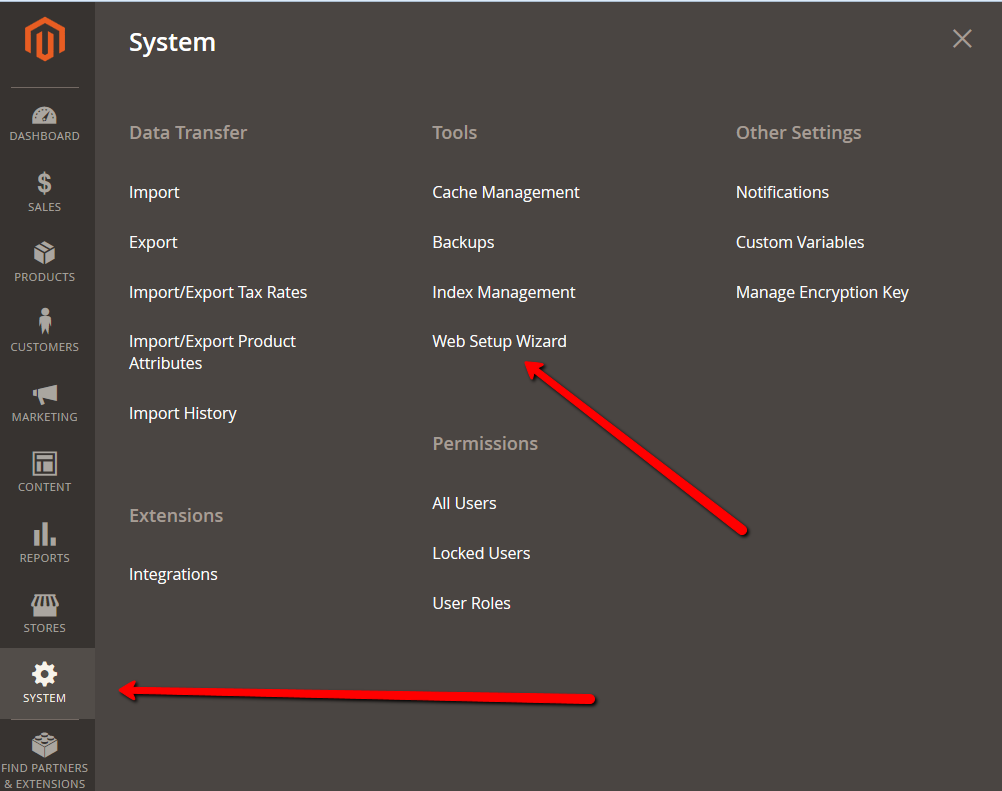View All Users under Permissions
Viewport: 1002px width, 791px height.
coord(464,503)
